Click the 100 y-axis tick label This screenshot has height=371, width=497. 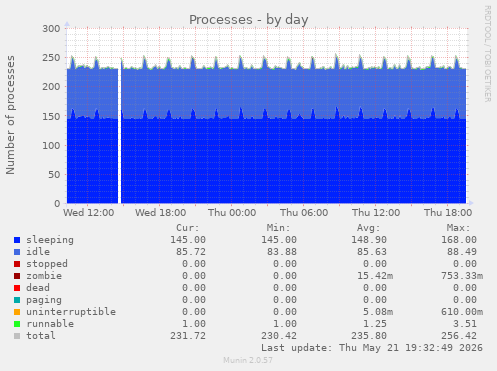point(51,145)
